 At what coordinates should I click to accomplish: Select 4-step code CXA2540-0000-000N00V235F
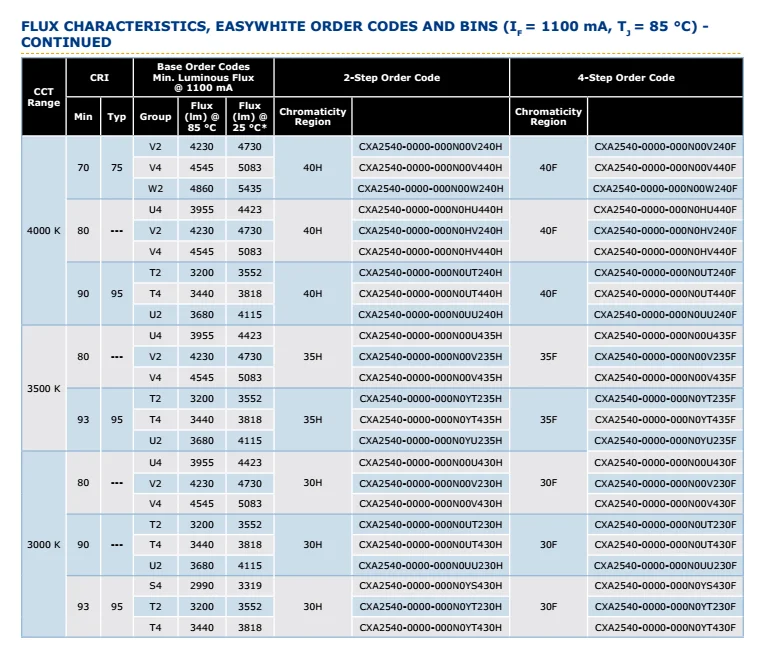pos(665,357)
